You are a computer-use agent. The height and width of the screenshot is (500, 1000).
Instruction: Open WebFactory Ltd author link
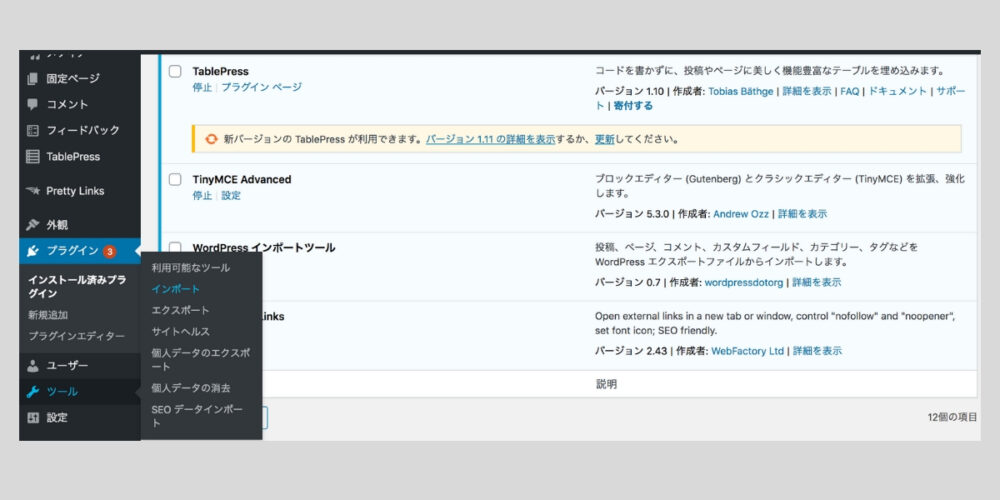[x=747, y=351]
